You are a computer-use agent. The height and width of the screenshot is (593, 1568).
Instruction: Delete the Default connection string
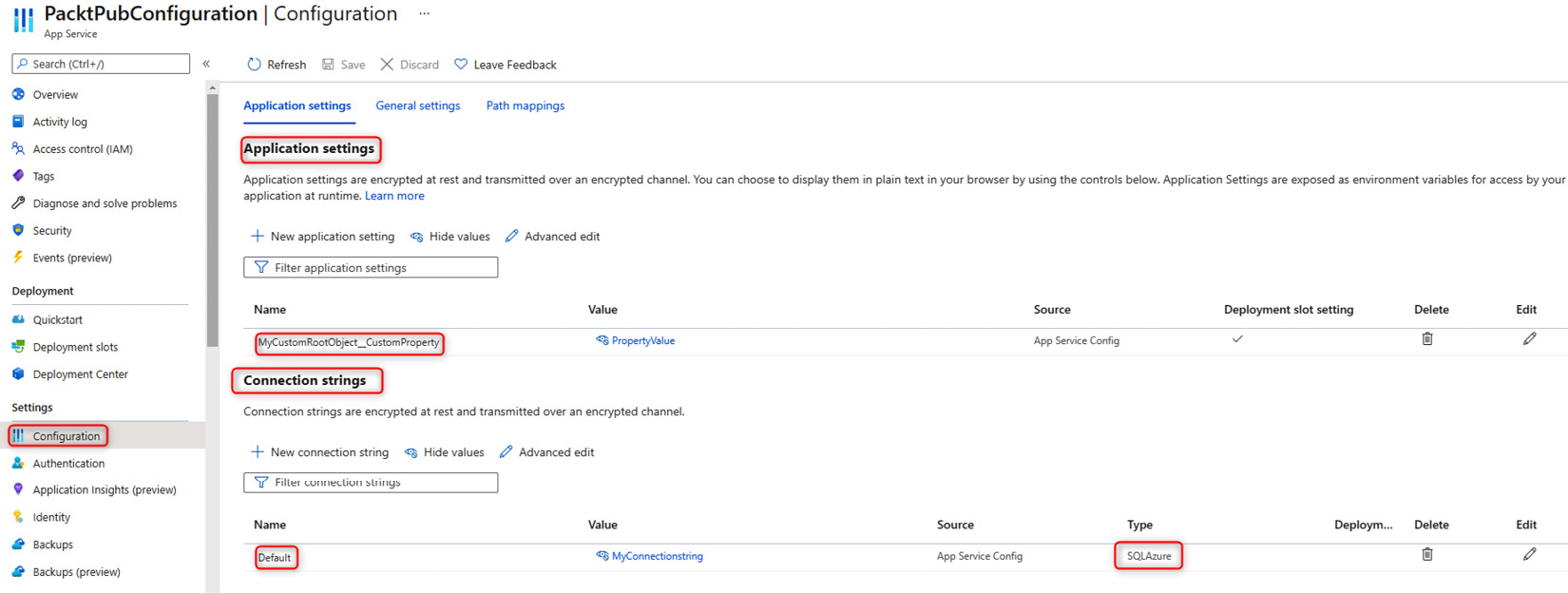pos(1427,554)
